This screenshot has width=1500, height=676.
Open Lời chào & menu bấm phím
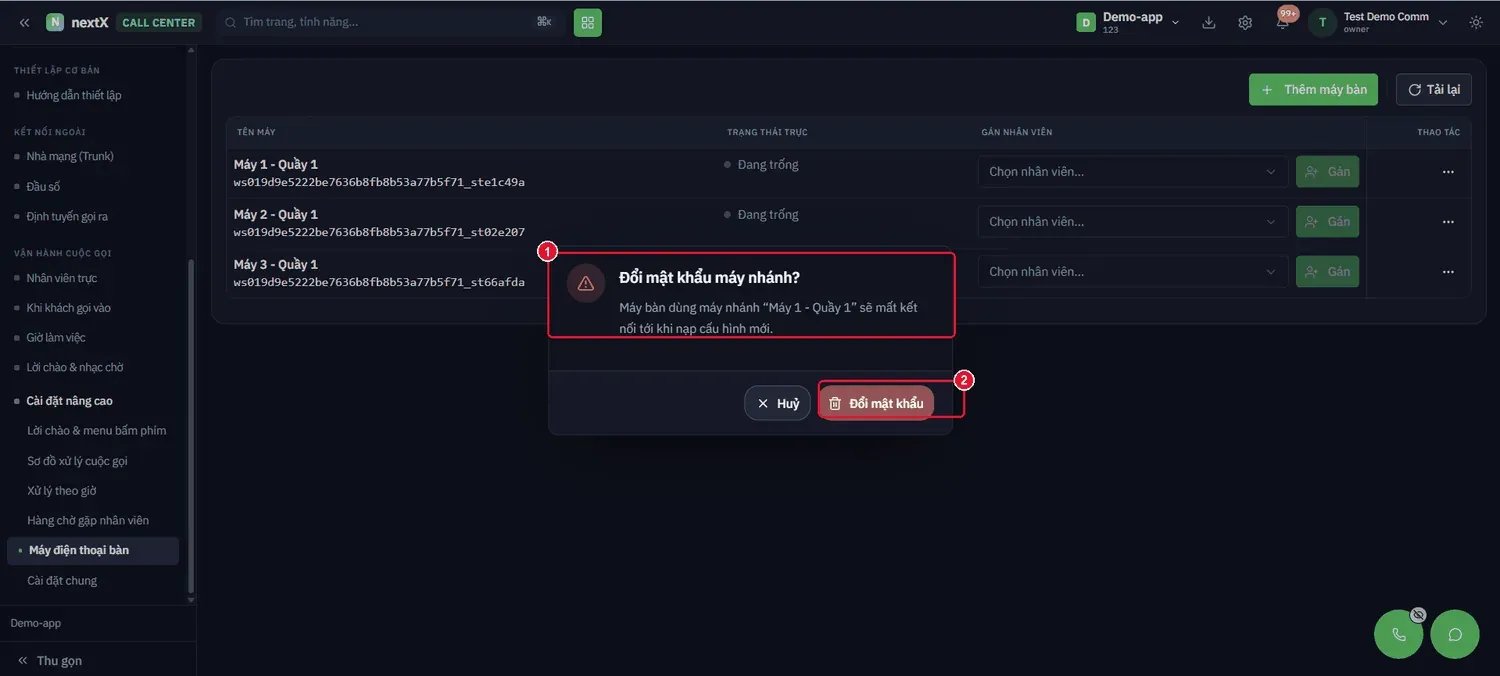click(97, 431)
